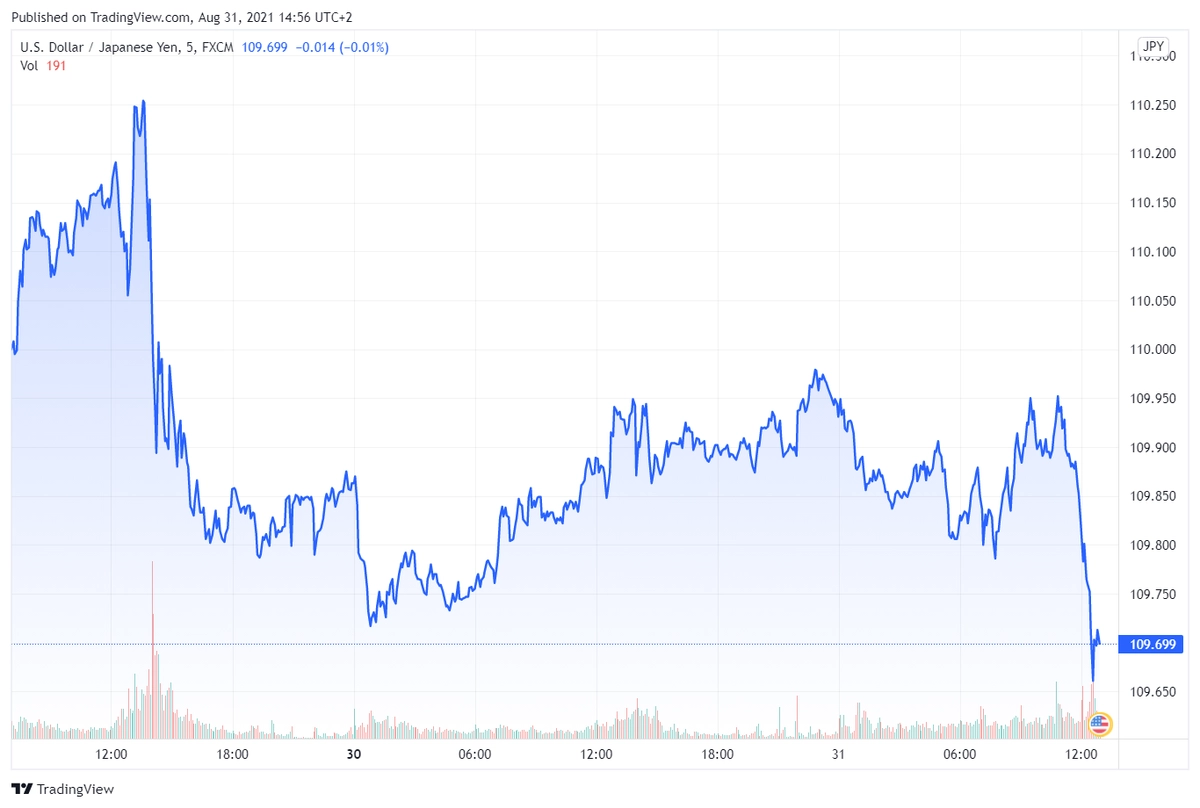Click the '18:00' label left of date 31
Image resolution: width=1200 pixels, height=808 pixels.
[717, 755]
